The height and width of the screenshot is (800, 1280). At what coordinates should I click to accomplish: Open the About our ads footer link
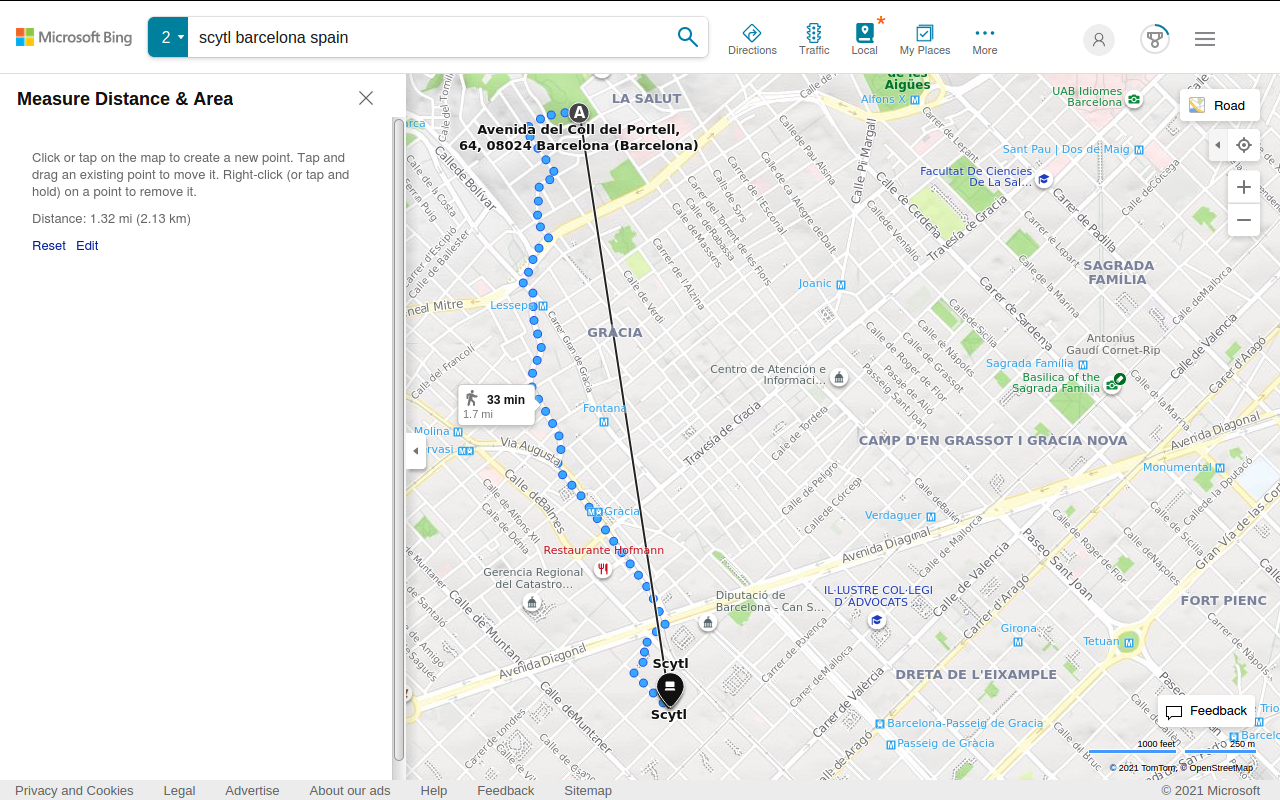click(x=350, y=790)
